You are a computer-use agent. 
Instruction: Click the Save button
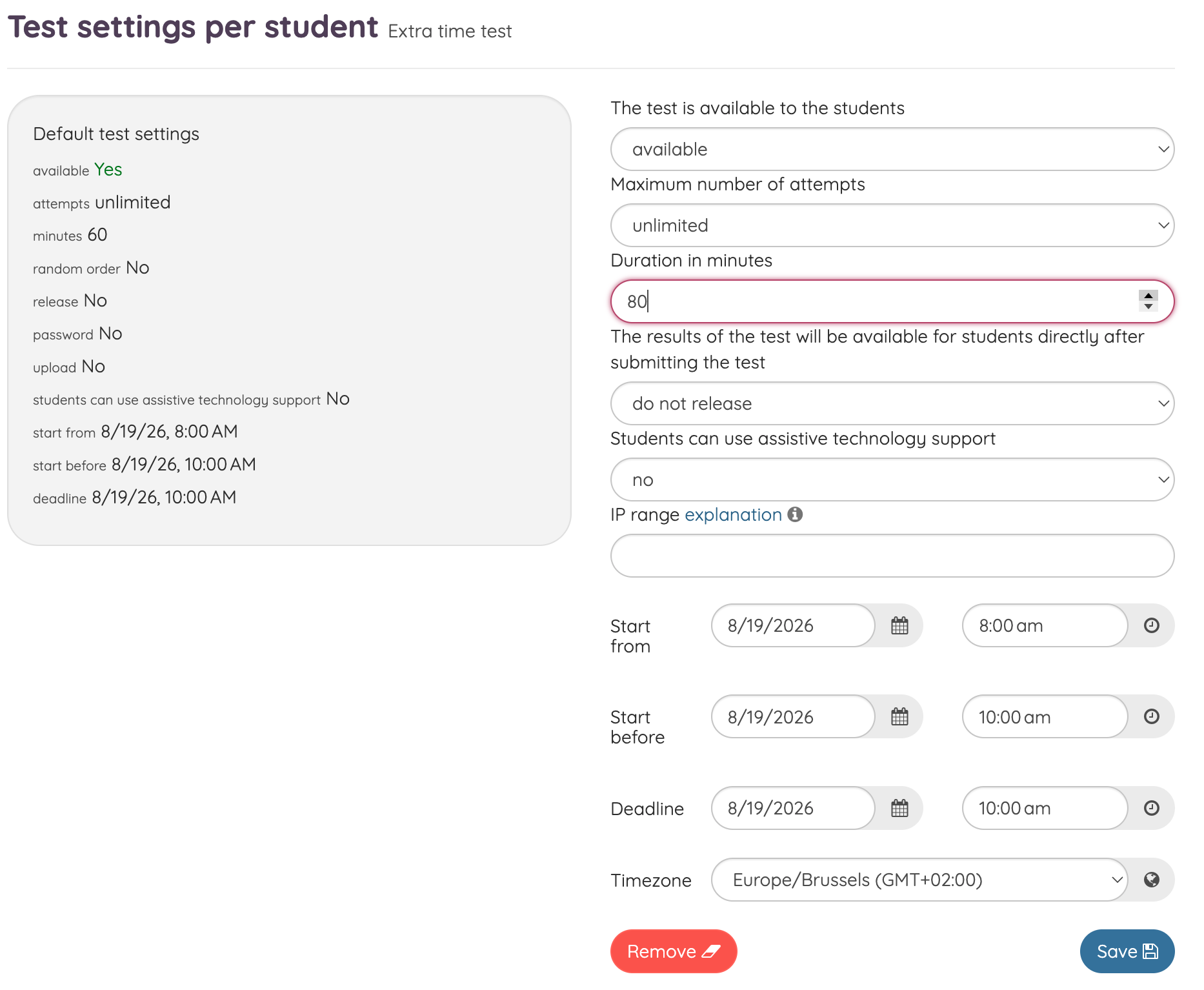[1127, 951]
